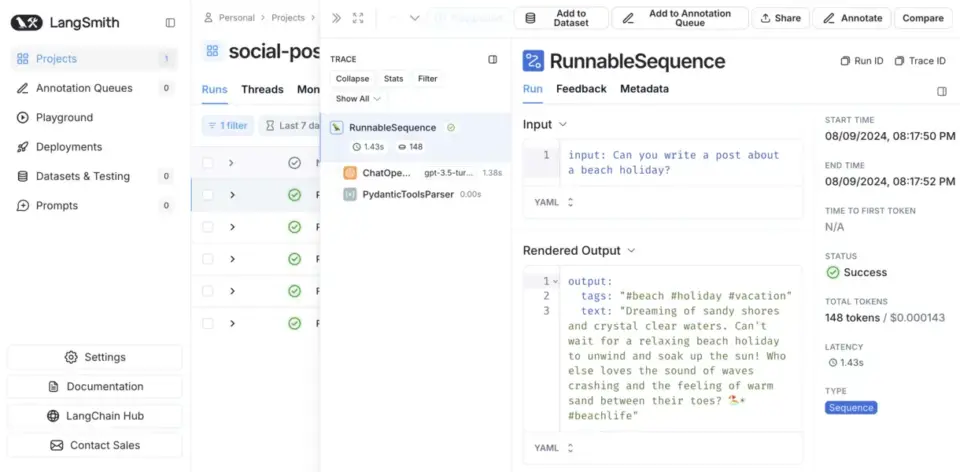Image resolution: width=960 pixels, height=472 pixels.
Task: Click the Settings button
Action: click(x=95, y=357)
